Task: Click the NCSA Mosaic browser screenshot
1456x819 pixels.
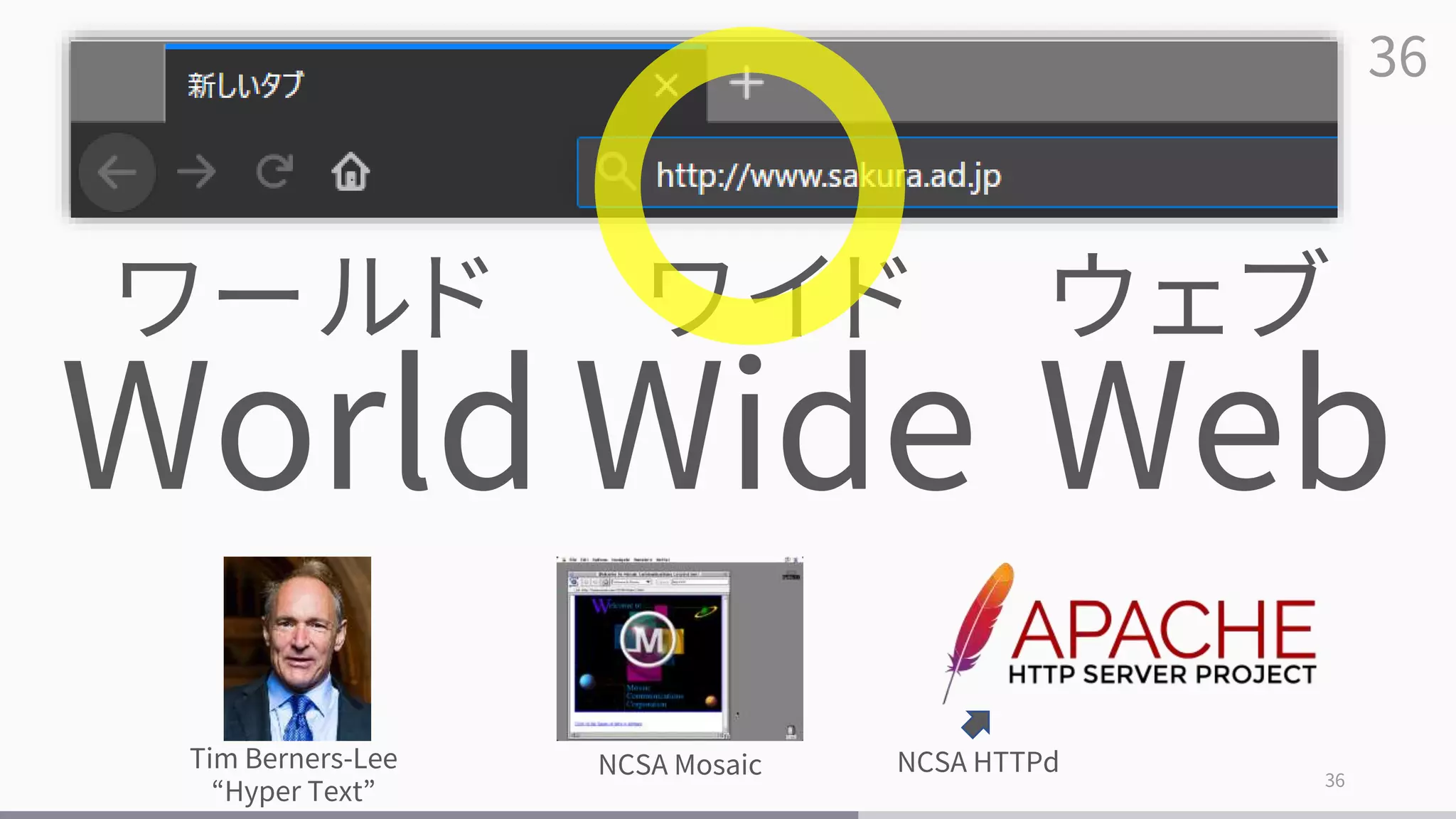Action: [680, 648]
